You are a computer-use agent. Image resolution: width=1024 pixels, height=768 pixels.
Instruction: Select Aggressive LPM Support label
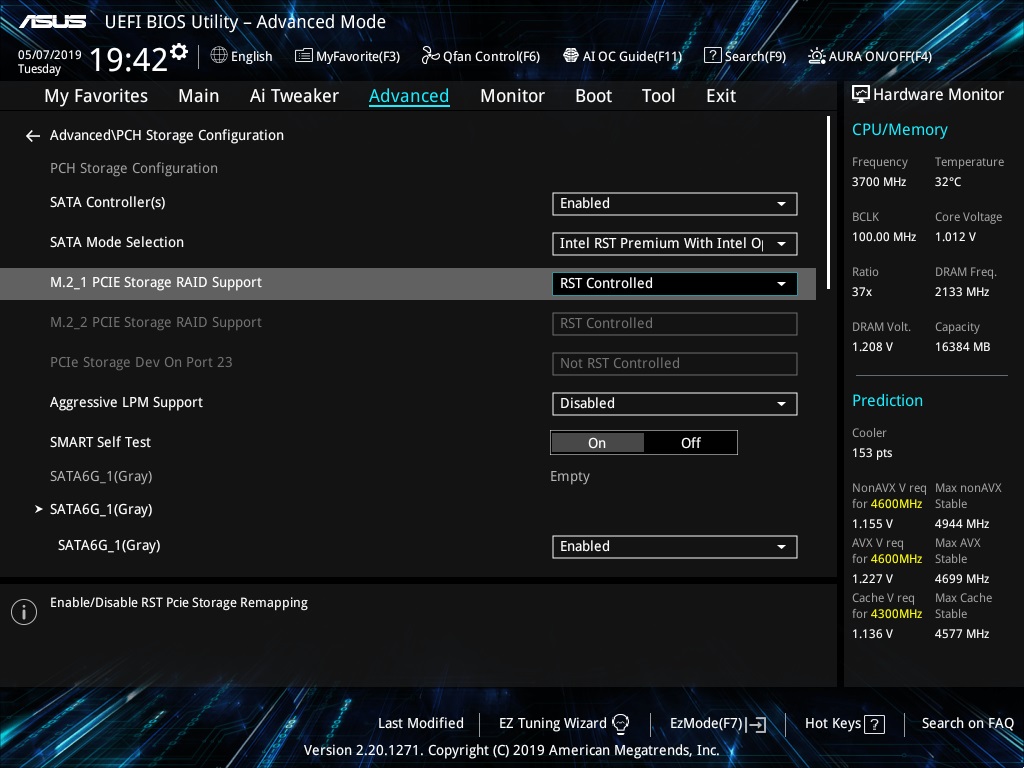pos(126,402)
